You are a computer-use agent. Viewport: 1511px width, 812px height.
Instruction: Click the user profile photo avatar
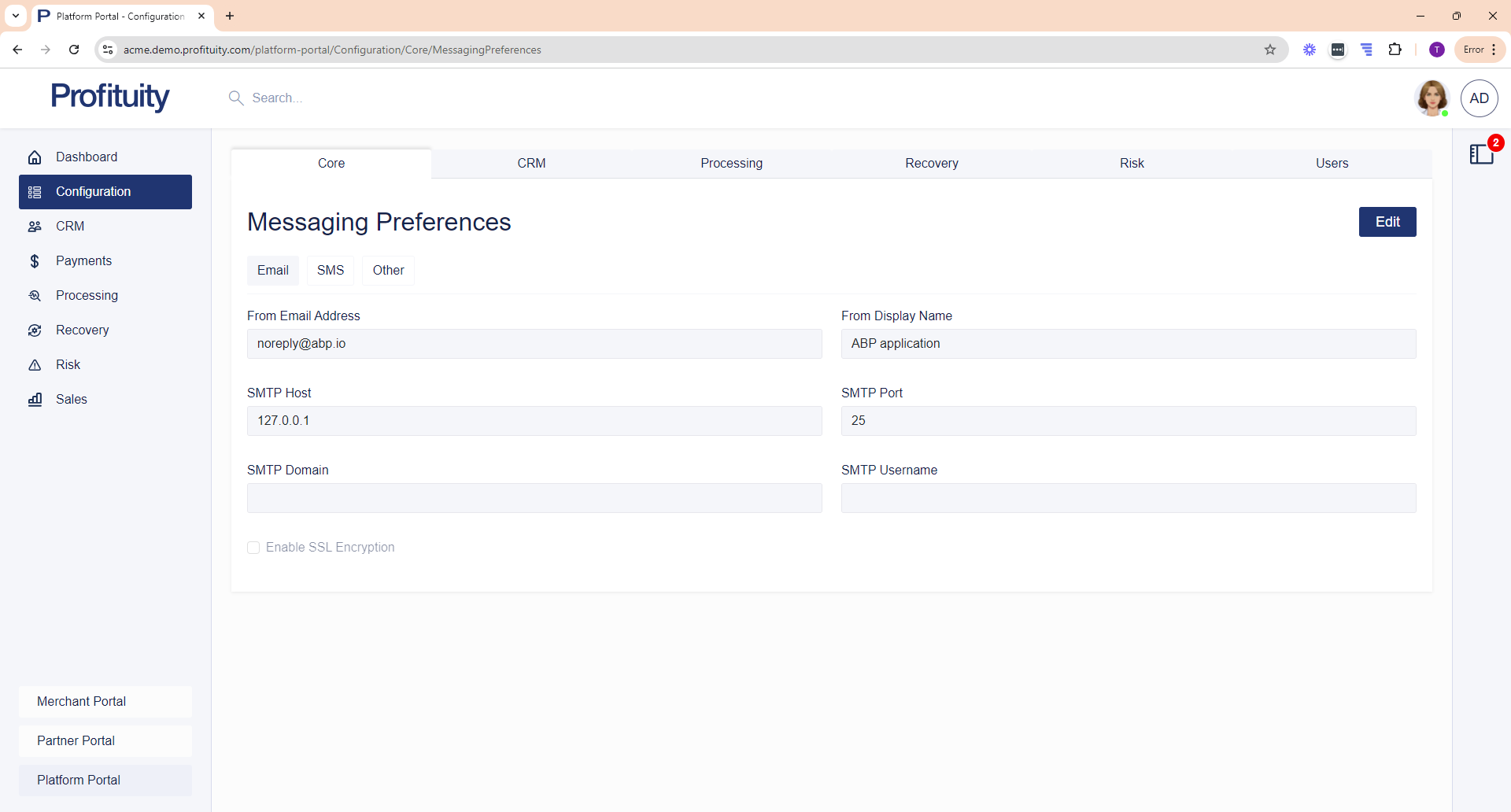click(x=1432, y=98)
